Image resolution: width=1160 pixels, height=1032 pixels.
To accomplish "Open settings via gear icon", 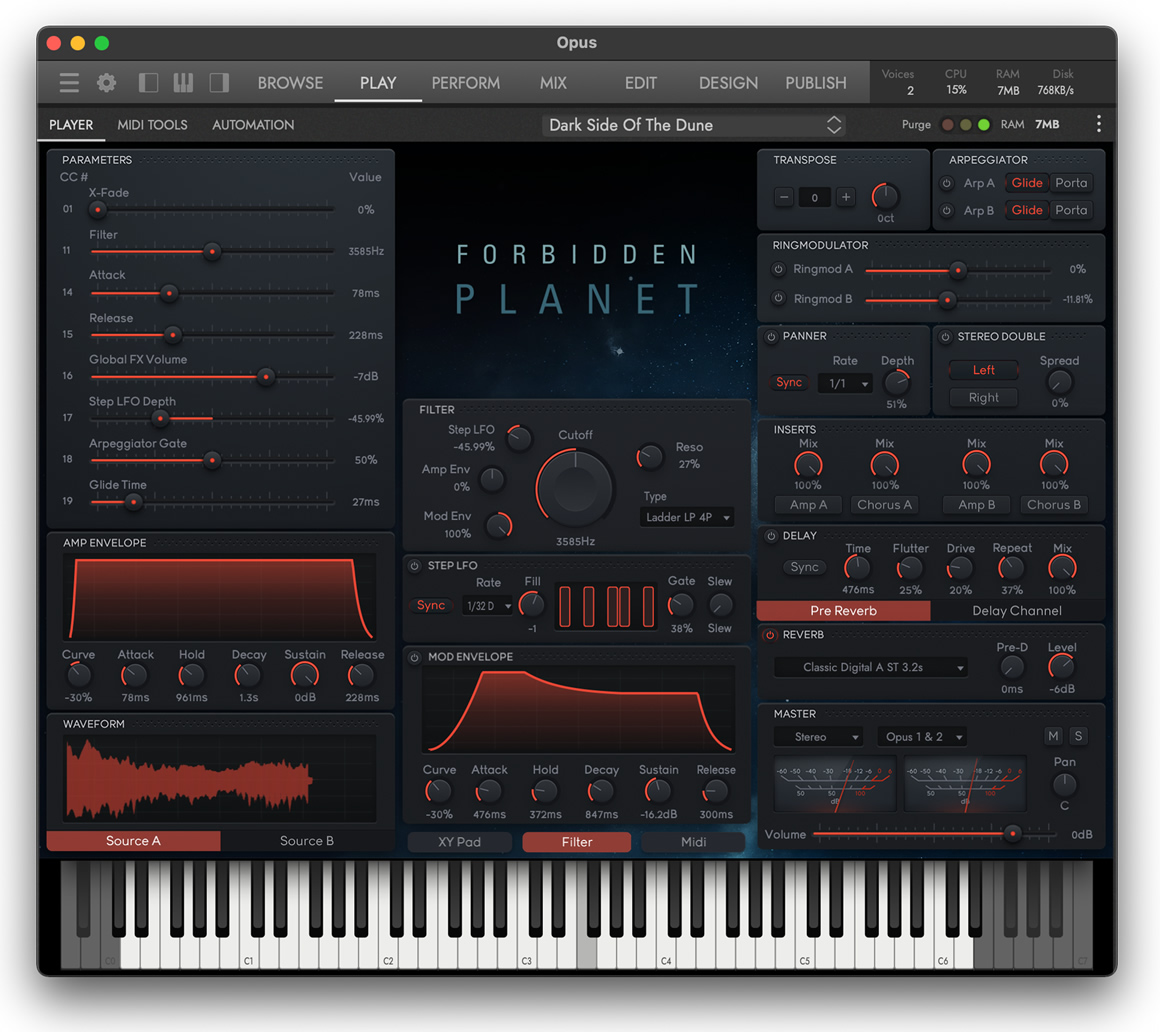I will pyautogui.click(x=107, y=83).
